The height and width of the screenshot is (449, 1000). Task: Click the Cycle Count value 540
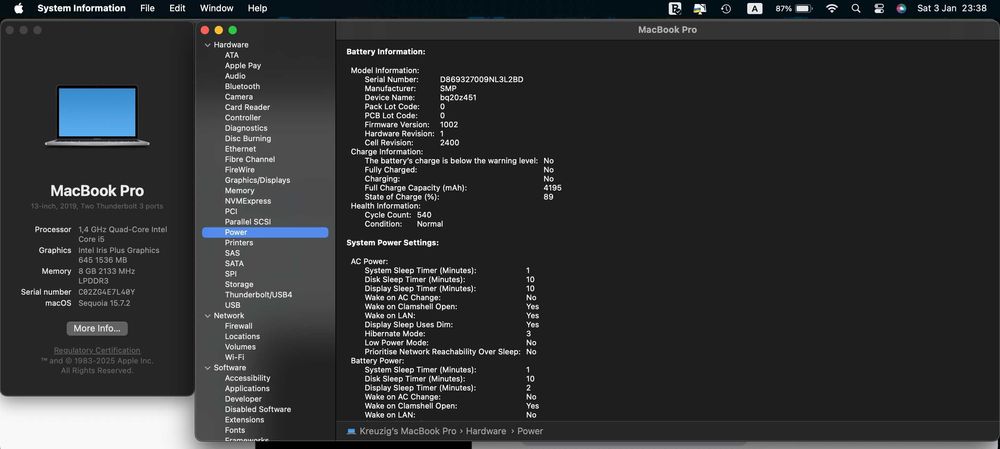423,216
